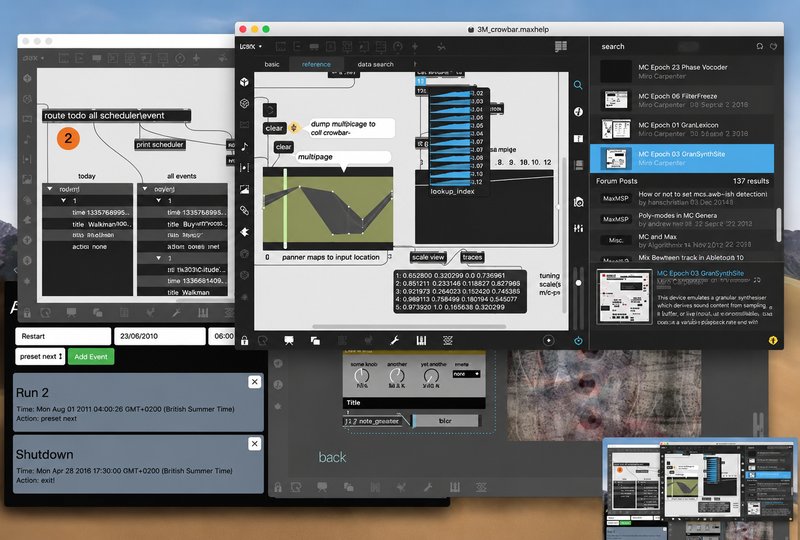Click the 'Restart' title input field

coord(63,336)
